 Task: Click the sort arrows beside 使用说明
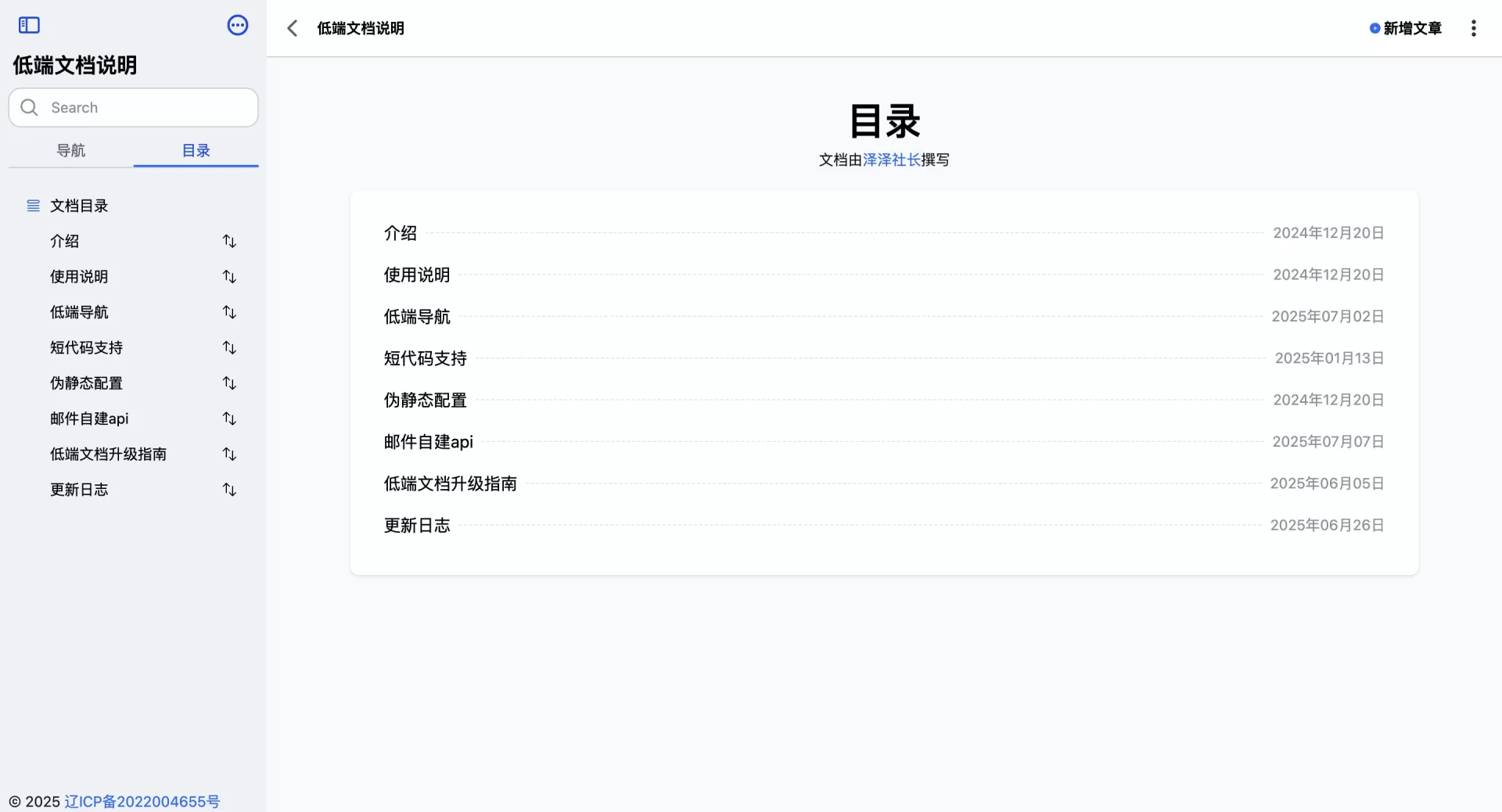[x=229, y=277]
